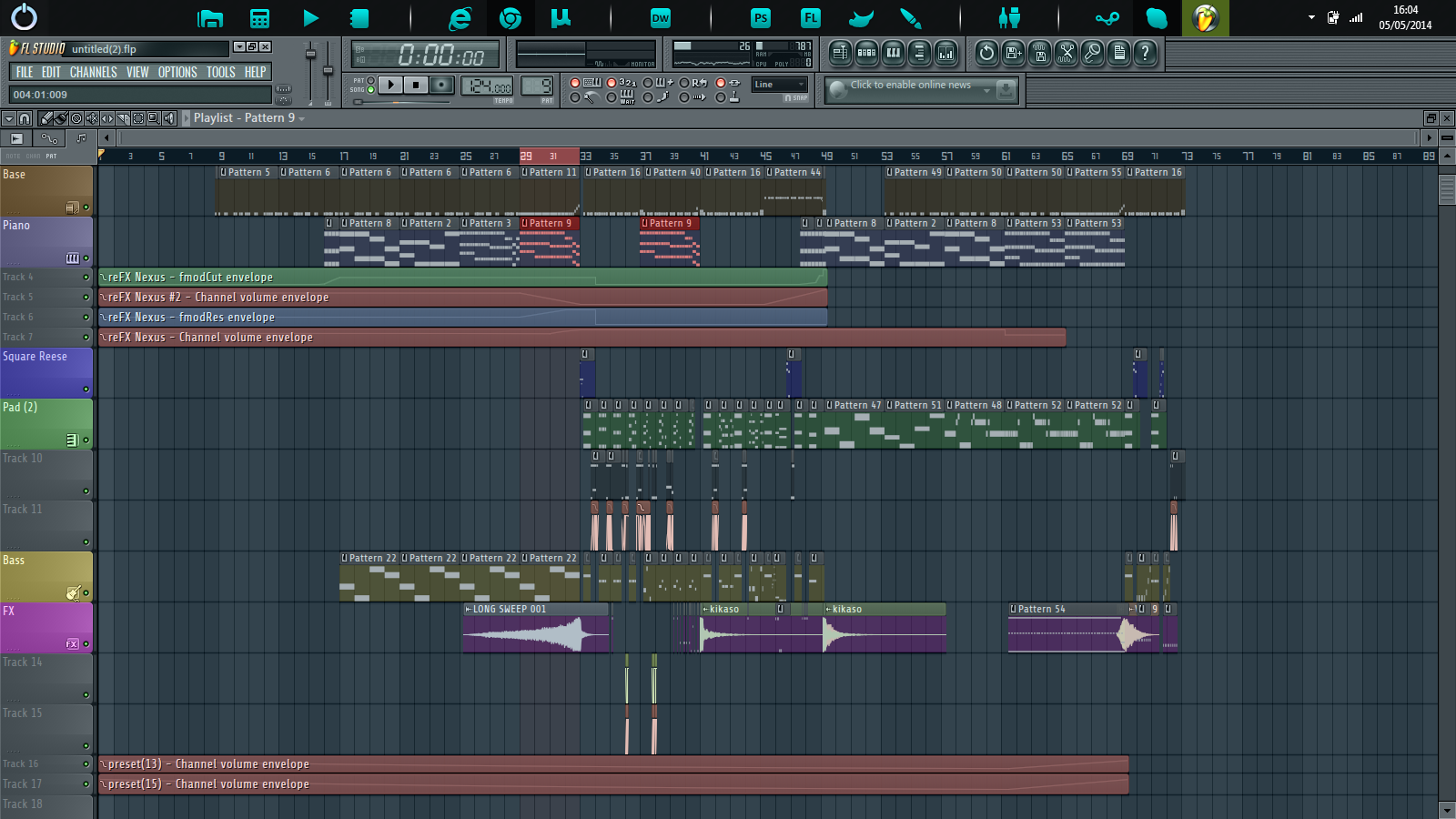This screenshot has height=819, width=1456.
Task: Open the Playlist - Pattern 9 selector
Action: 248,118
